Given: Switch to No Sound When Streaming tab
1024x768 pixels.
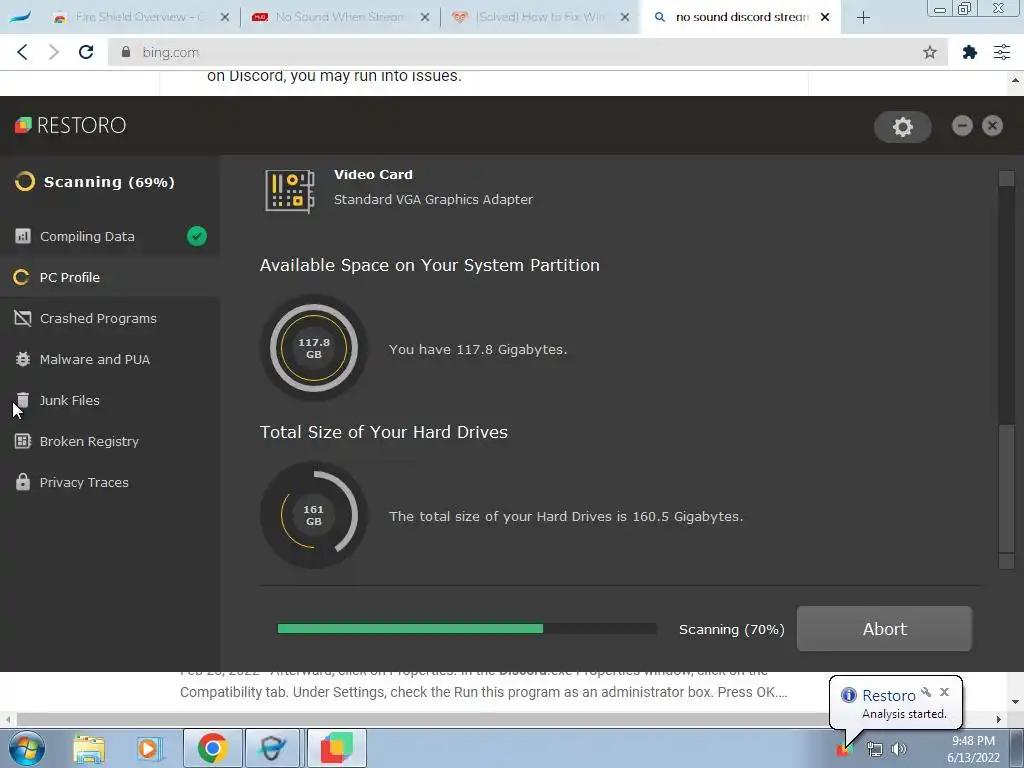Looking at the screenshot, I should point(340,17).
